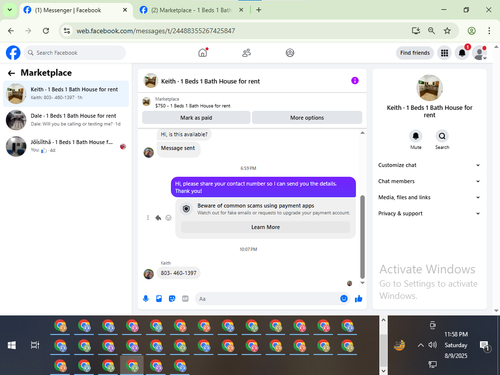
Task: Show hidden system tray icons chevron
Action: coord(421,345)
